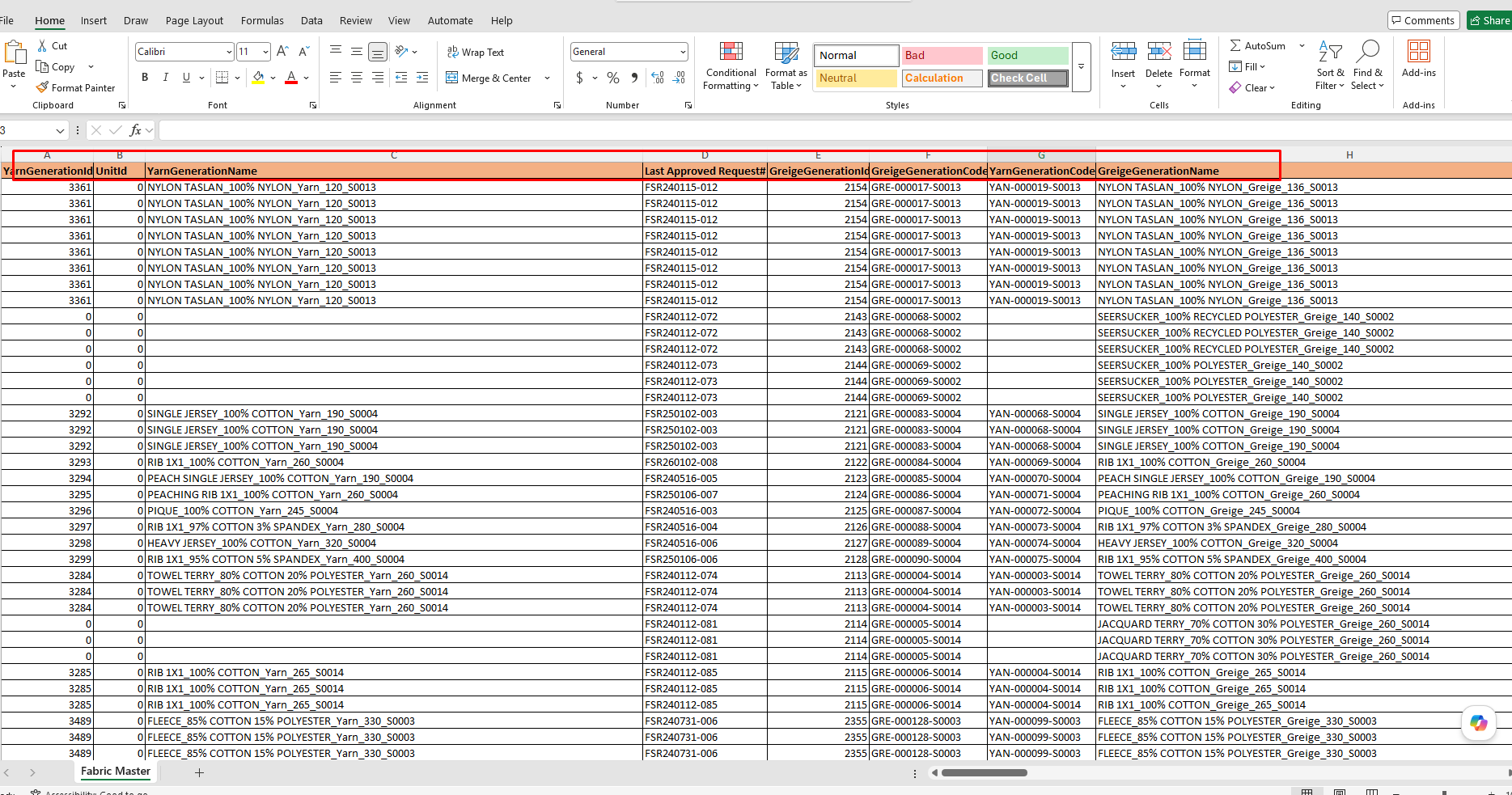Click Increase Decimal icon
1512x795 pixels.
pos(658,78)
